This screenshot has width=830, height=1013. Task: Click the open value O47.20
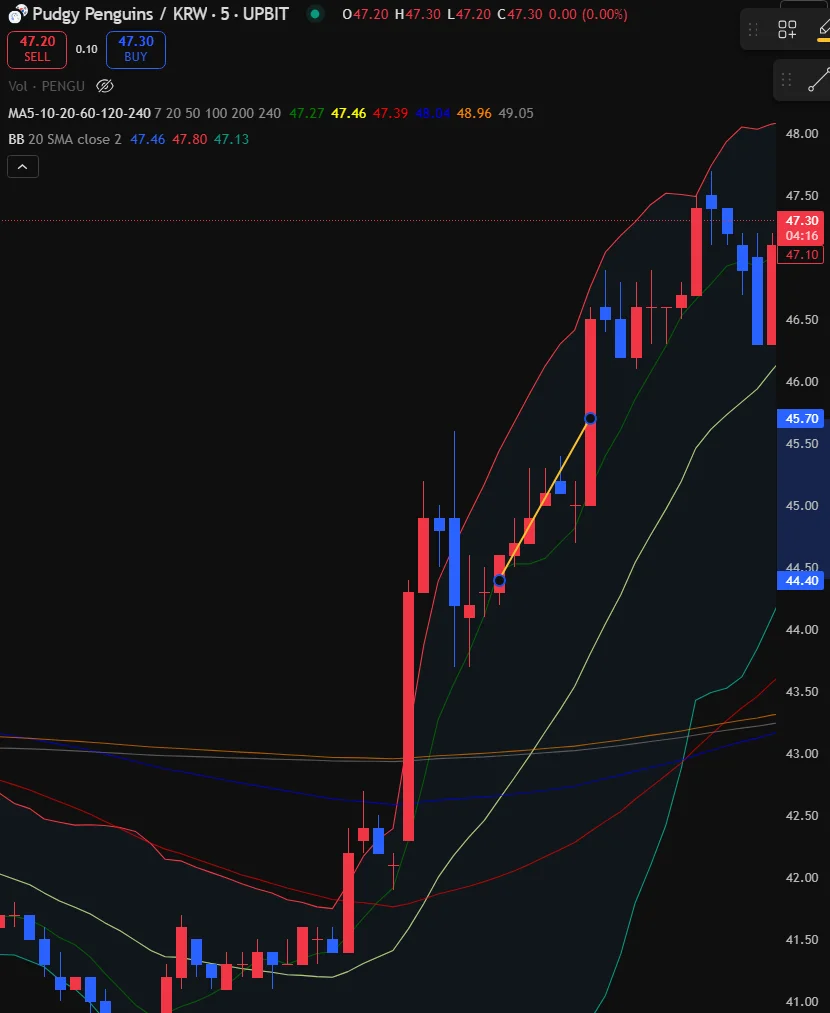tap(366, 14)
